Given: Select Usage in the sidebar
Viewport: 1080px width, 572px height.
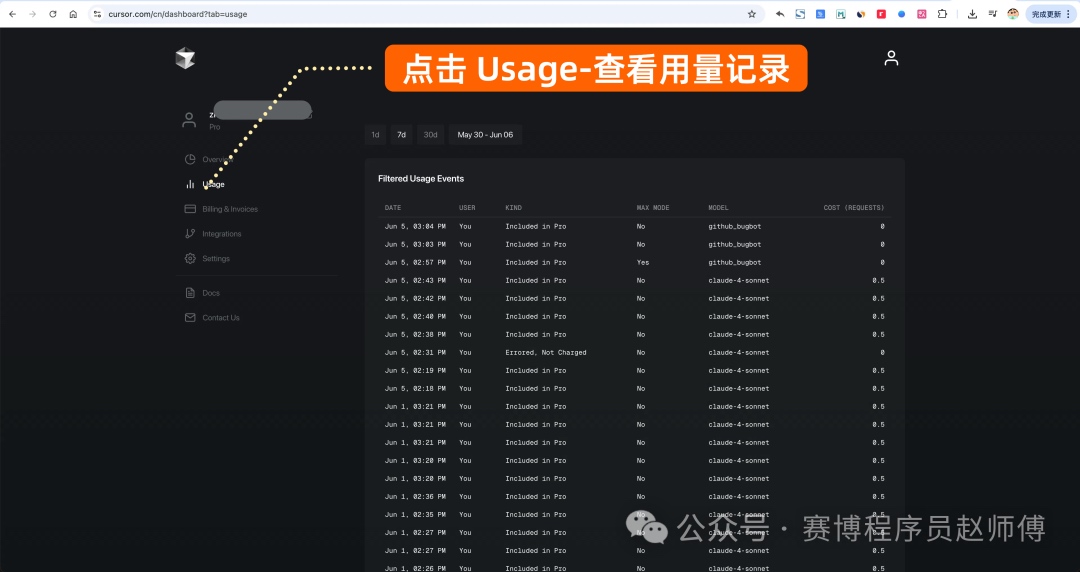Looking at the screenshot, I should pyautogui.click(x=205, y=184).
